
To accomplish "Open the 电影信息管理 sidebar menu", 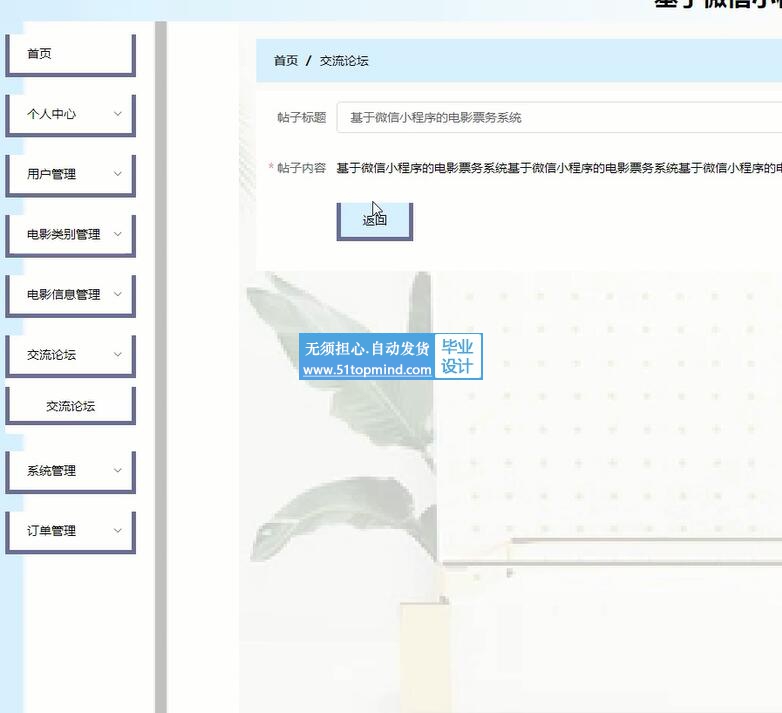I will click(x=70, y=295).
